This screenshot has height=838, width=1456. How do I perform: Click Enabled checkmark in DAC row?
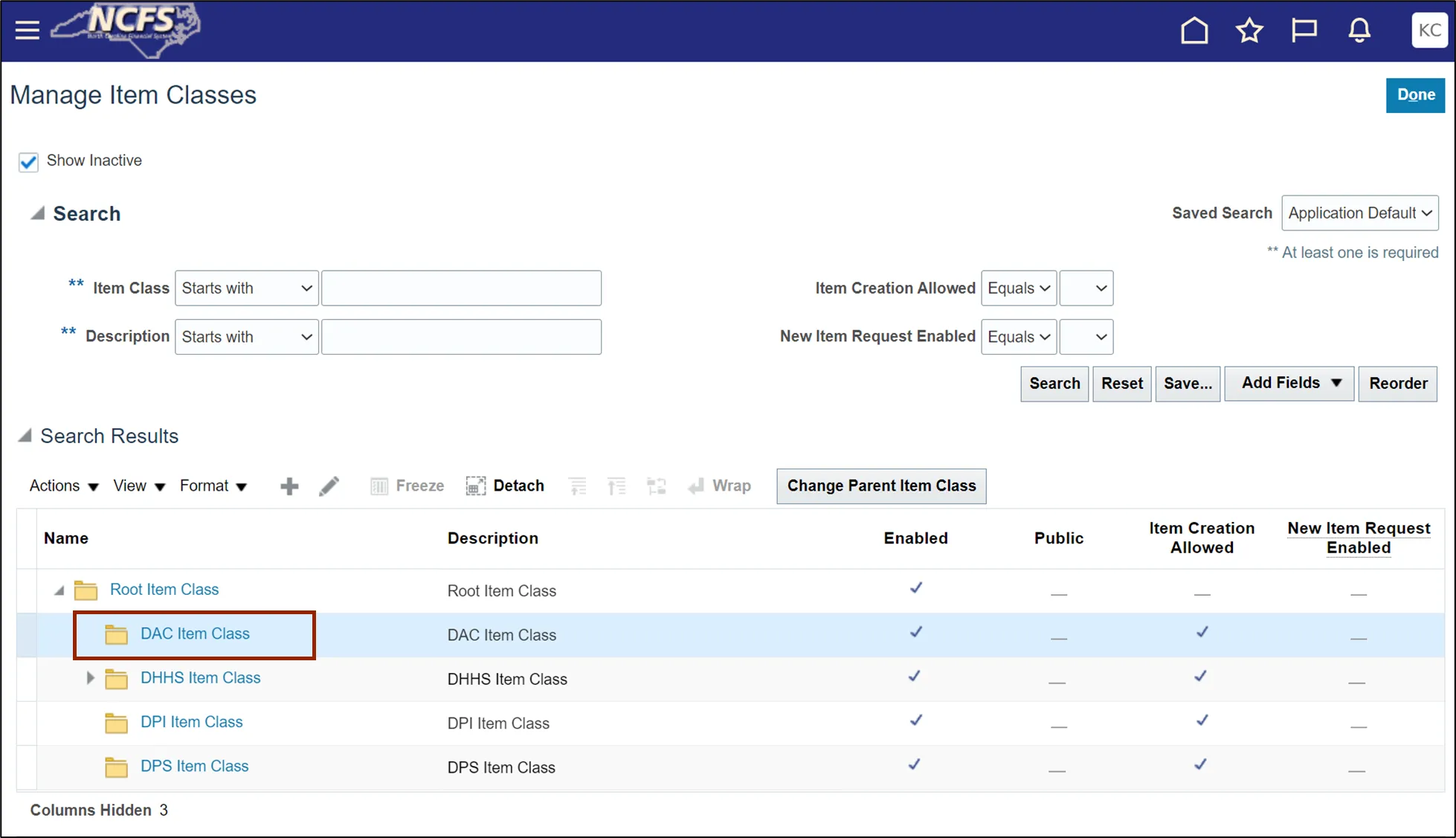pos(915,632)
